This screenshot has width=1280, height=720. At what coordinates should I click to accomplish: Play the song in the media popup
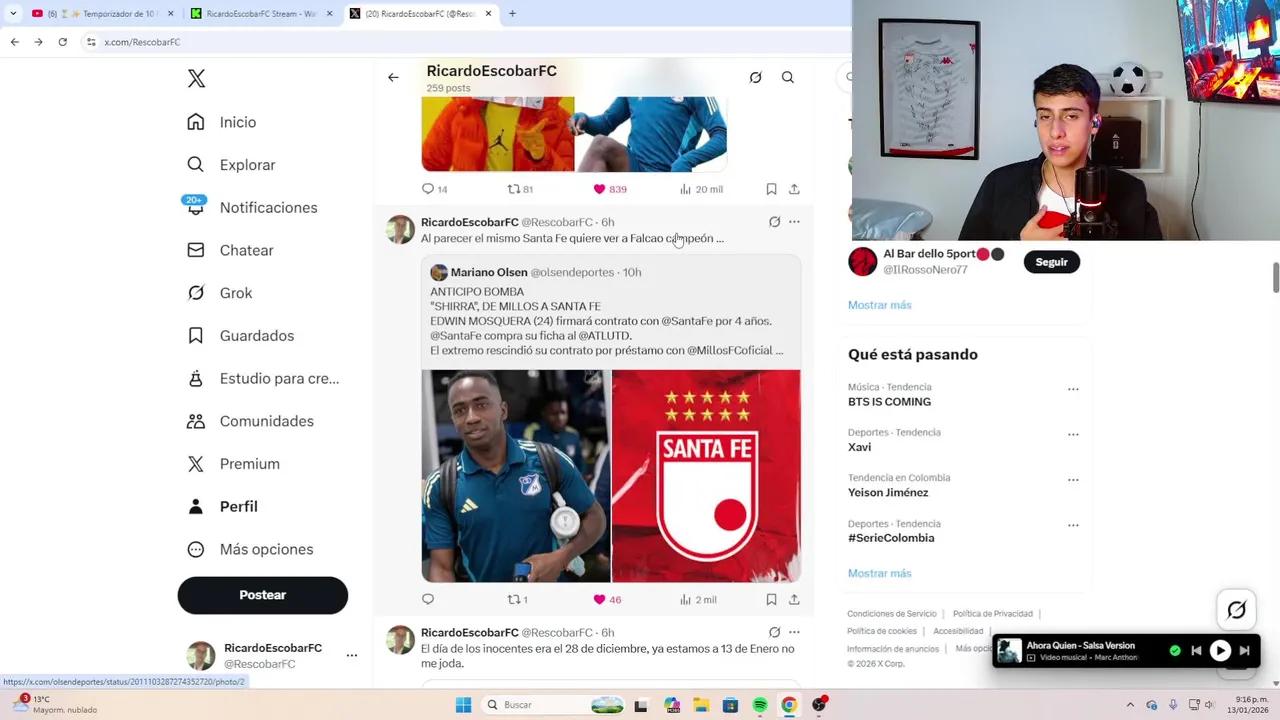[1220, 651]
